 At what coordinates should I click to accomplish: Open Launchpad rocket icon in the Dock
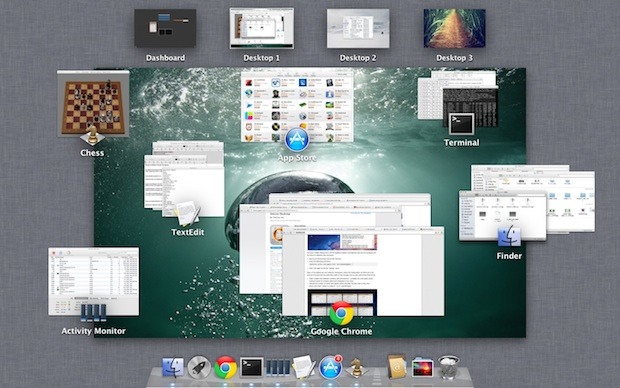tap(199, 367)
